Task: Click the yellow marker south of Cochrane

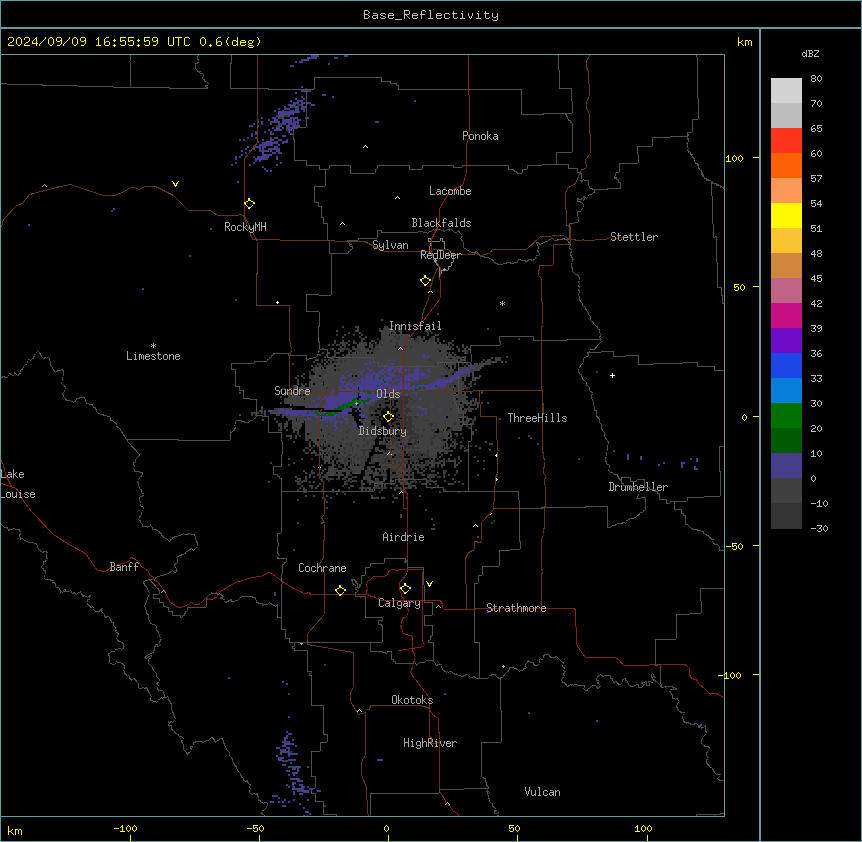Action: [x=340, y=590]
